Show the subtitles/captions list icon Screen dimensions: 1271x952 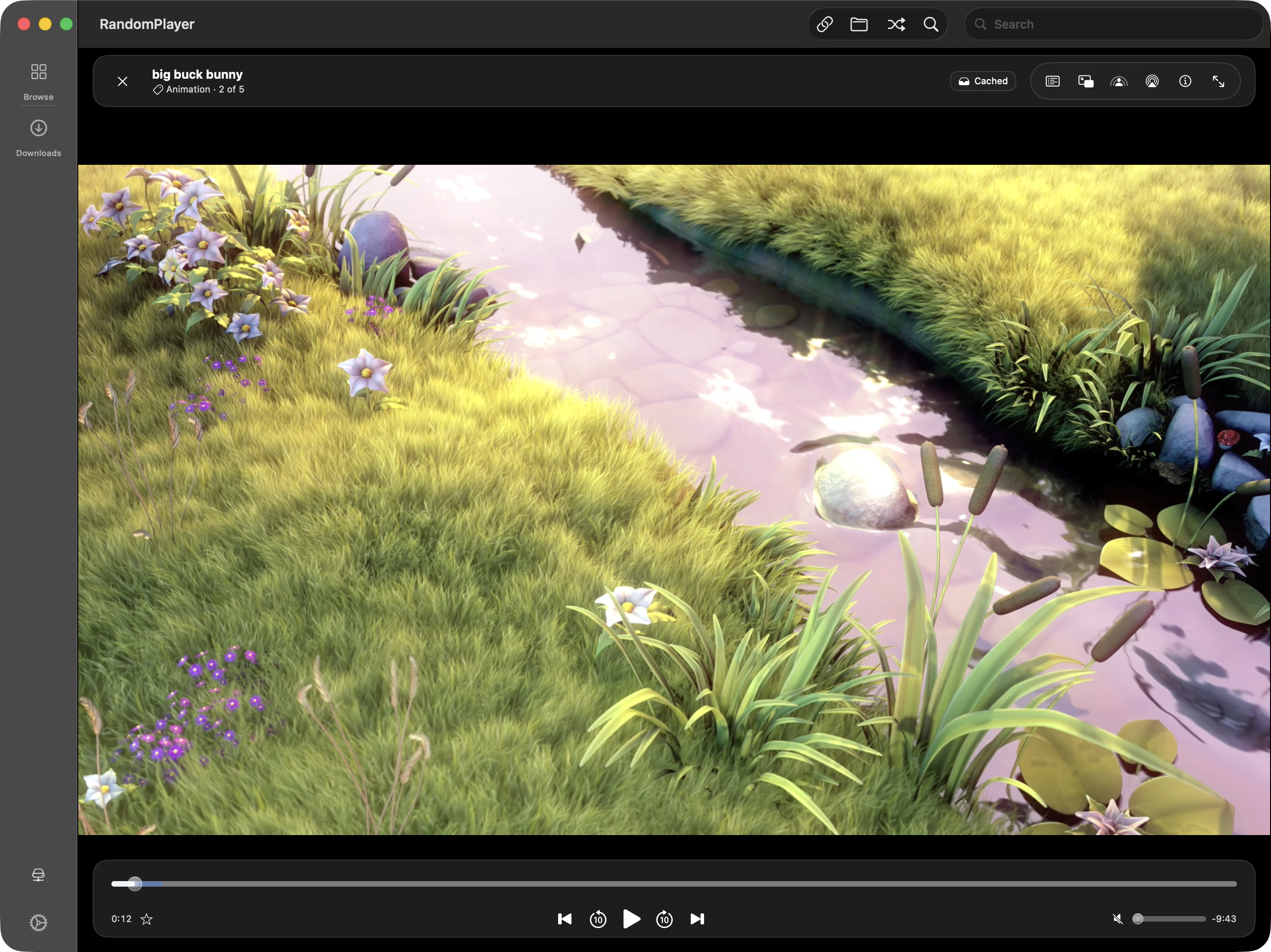1053,81
